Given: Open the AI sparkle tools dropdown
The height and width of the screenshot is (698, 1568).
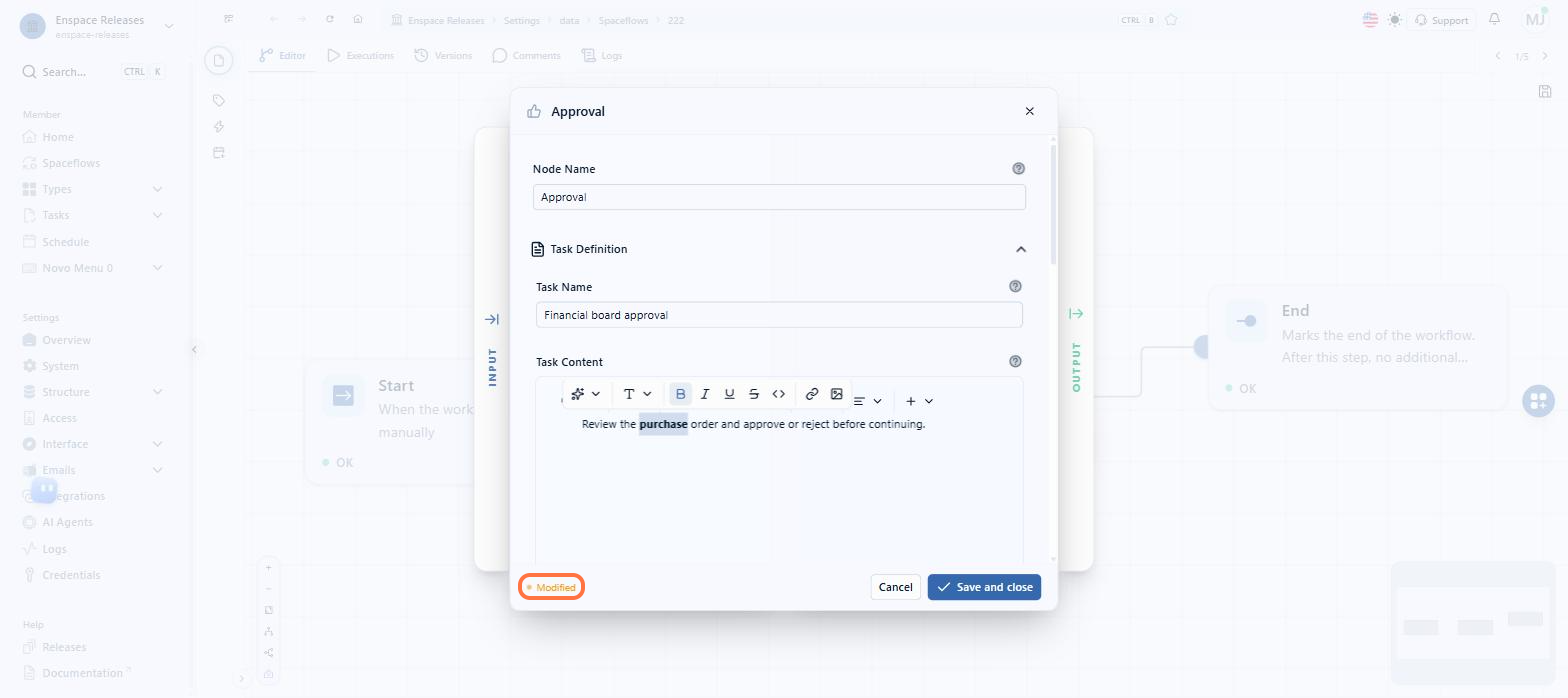Looking at the screenshot, I should (585, 394).
